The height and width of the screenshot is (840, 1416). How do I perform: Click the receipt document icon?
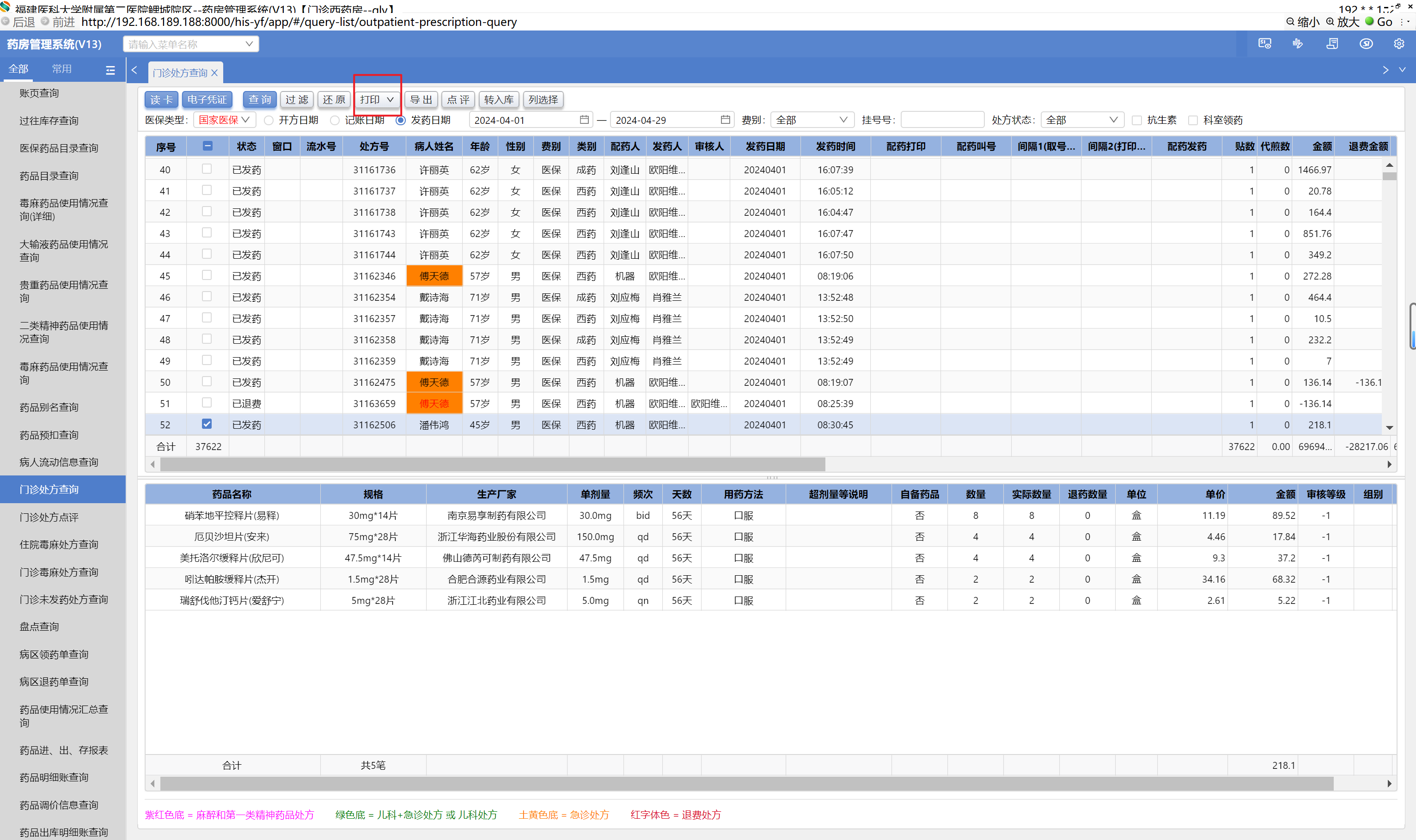click(1331, 43)
